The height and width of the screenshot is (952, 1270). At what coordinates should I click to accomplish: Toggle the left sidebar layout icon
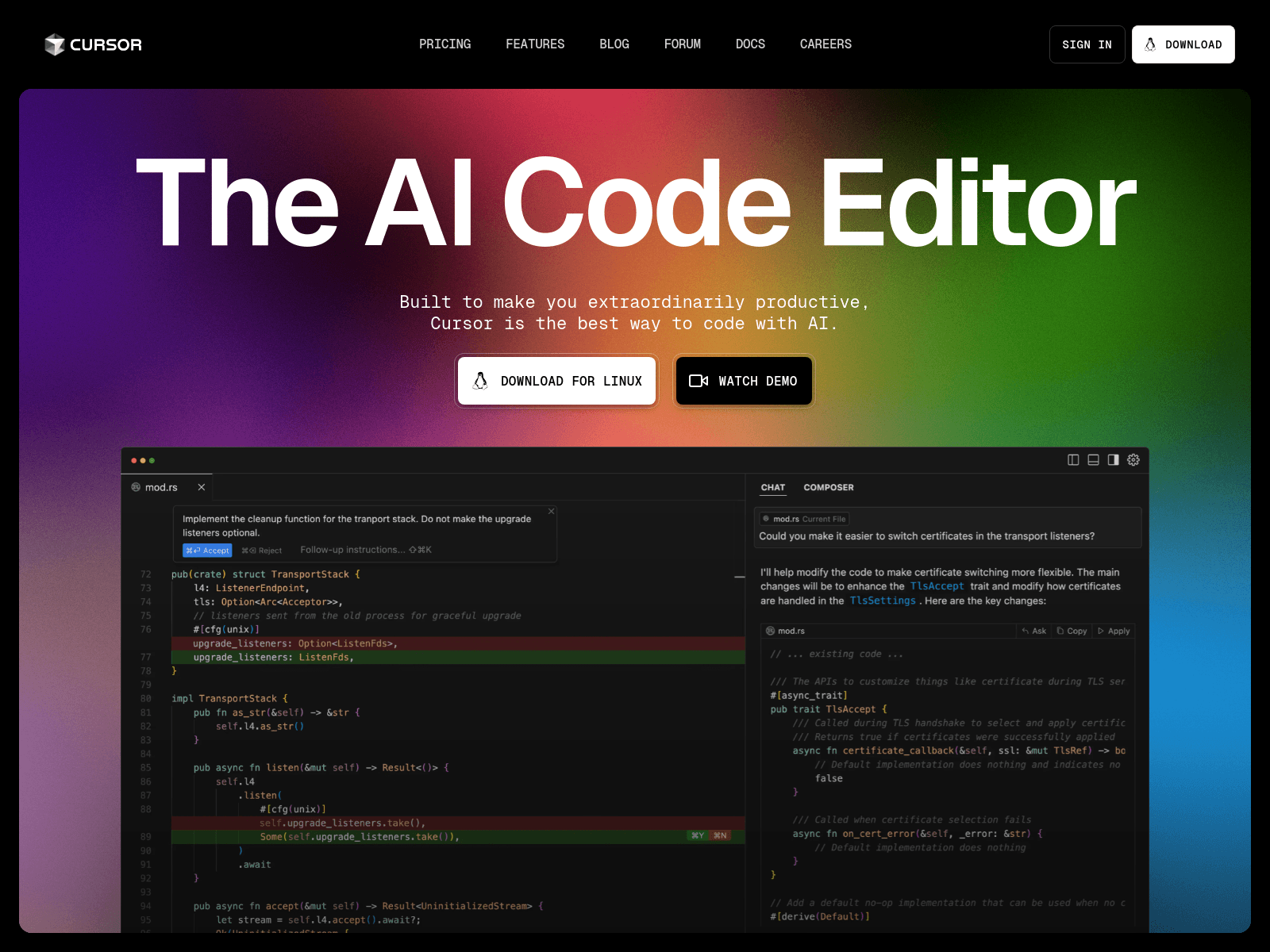[1073, 460]
